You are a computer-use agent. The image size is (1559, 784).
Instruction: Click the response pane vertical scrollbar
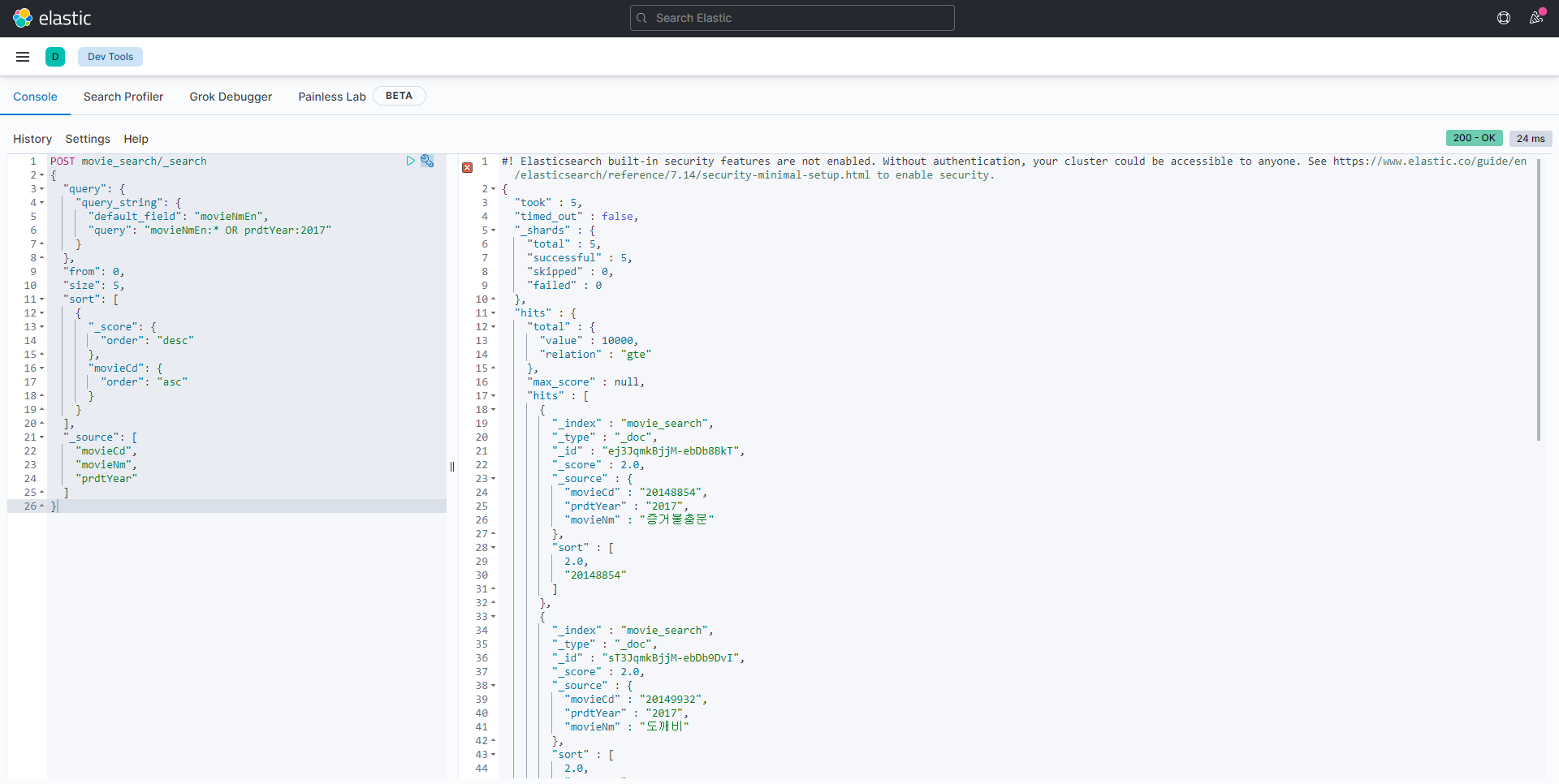coord(1539,299)
